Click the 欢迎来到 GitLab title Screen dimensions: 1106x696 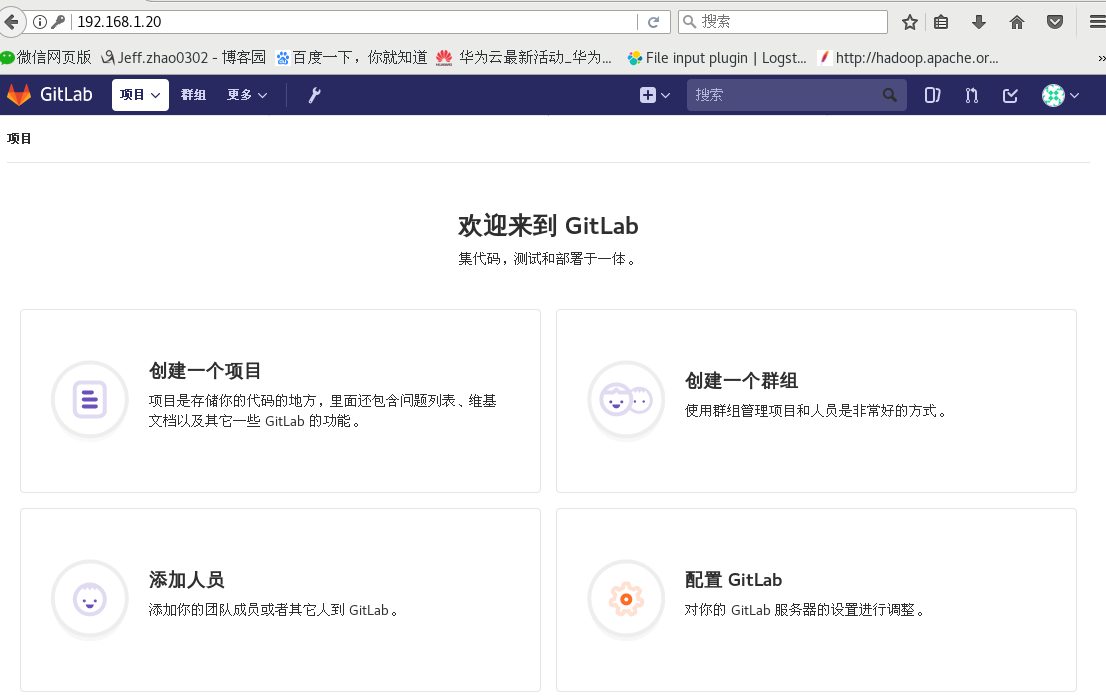[x=548, y=226]
